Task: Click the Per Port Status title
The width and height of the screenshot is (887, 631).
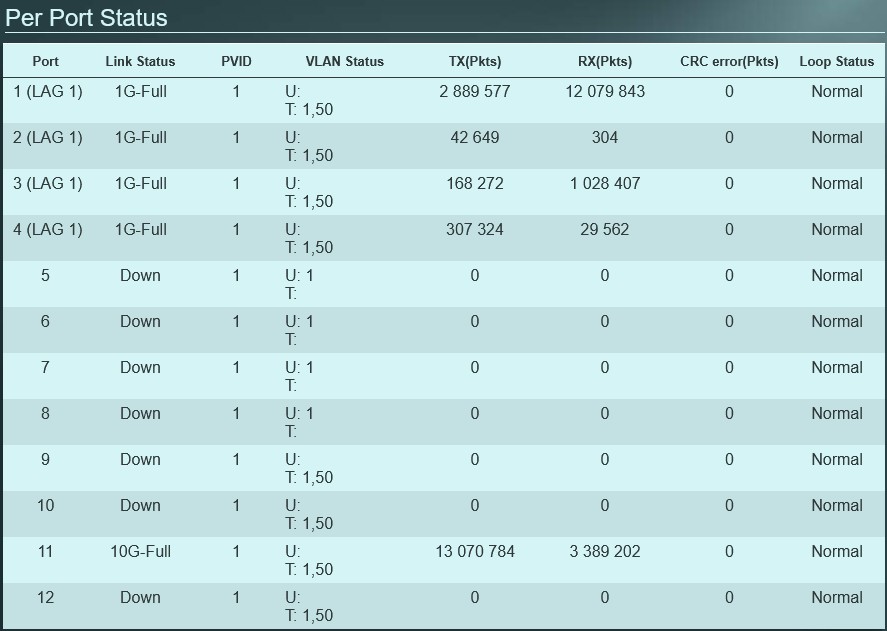Action: coord(87,18)
